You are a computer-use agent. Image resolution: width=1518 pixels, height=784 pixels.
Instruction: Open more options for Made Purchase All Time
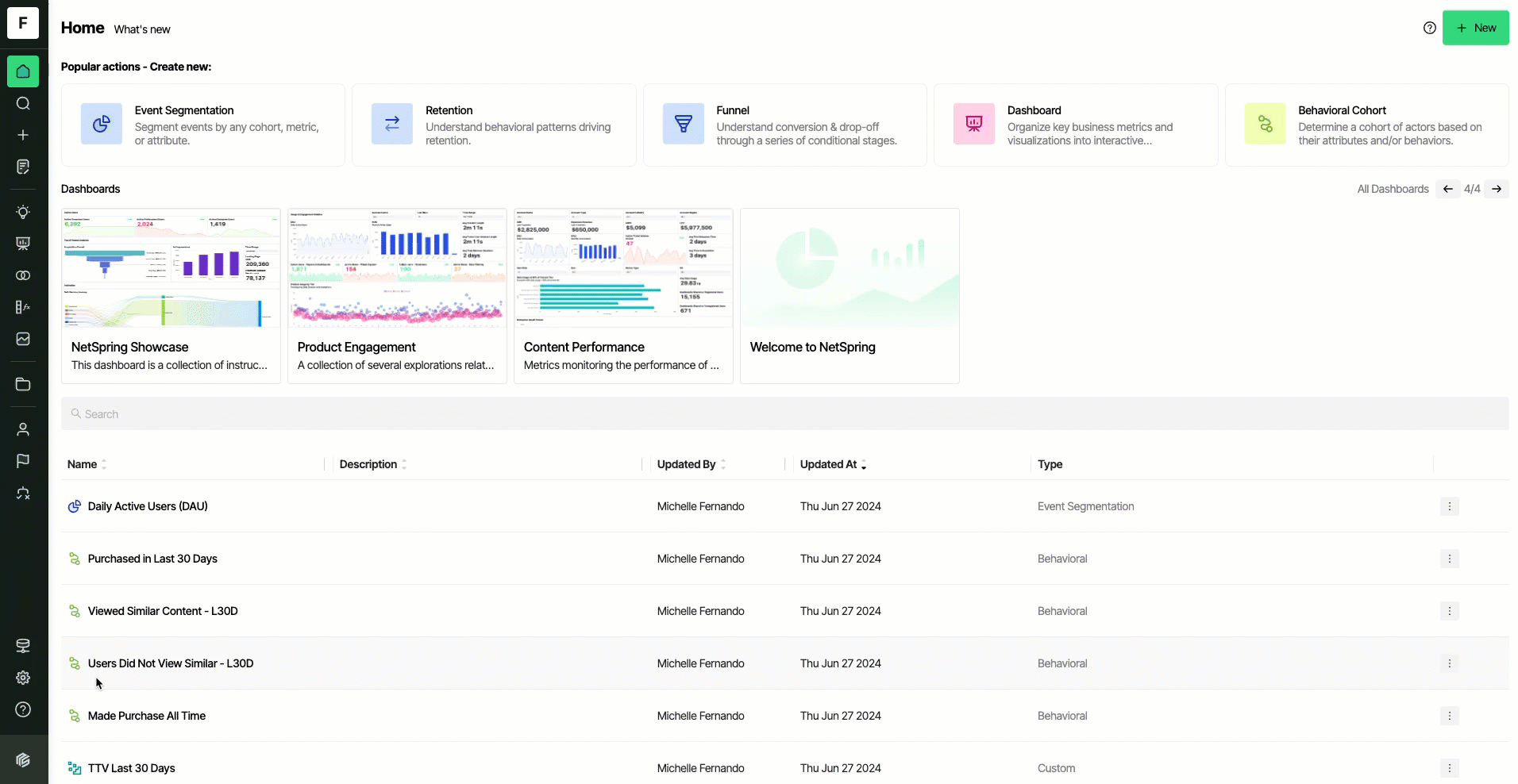point(1450,716)
